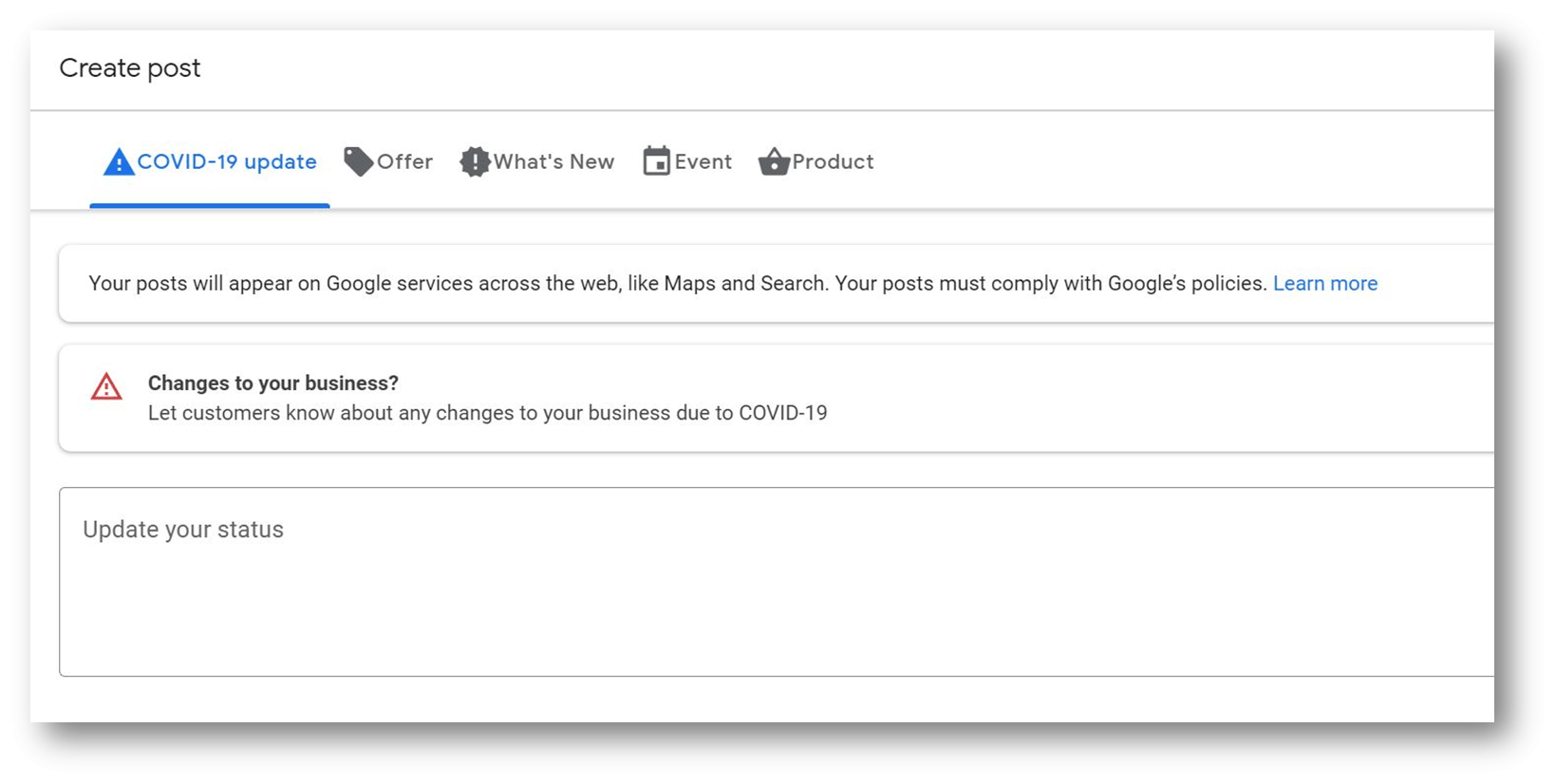Go to the Event tab
1556x784 pixels.
(687, 162)
